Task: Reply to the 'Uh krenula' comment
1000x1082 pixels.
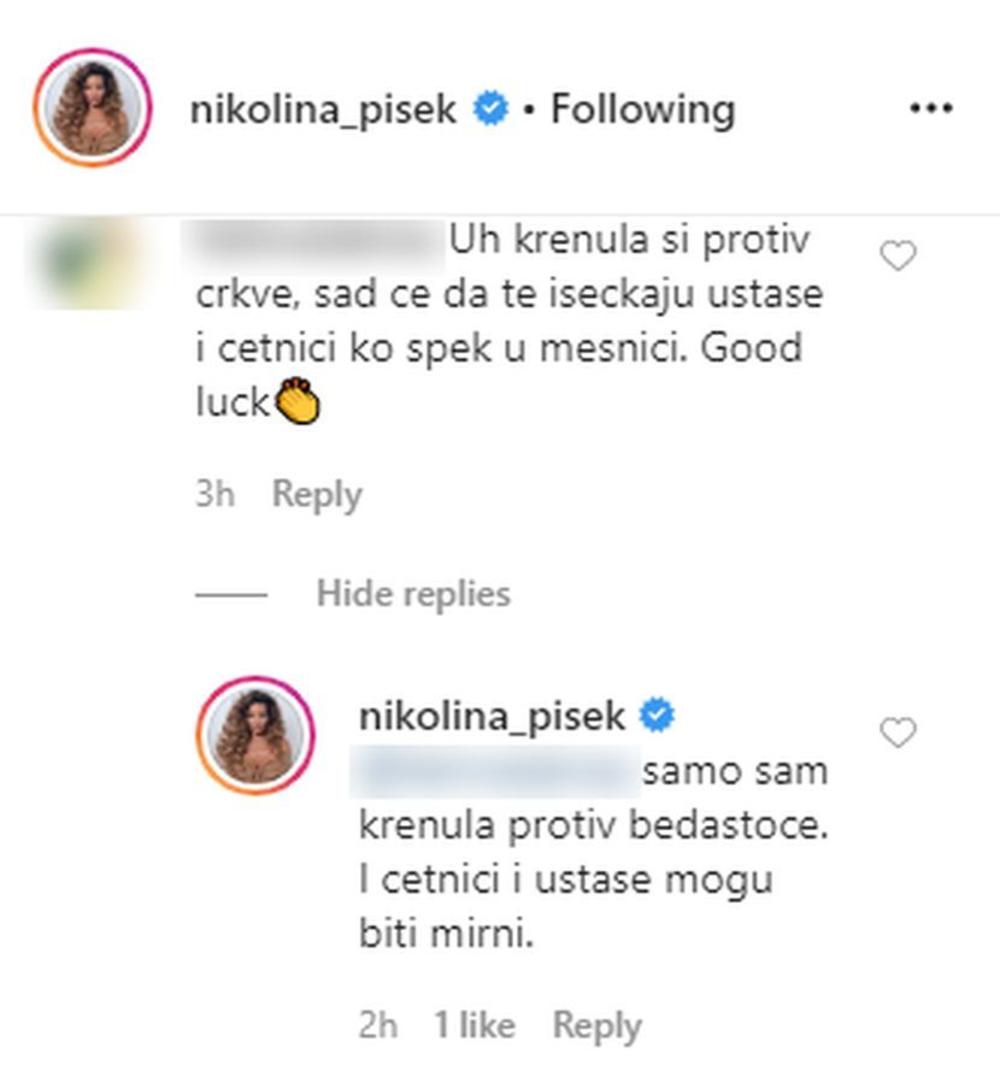Action: click(317, 495)
